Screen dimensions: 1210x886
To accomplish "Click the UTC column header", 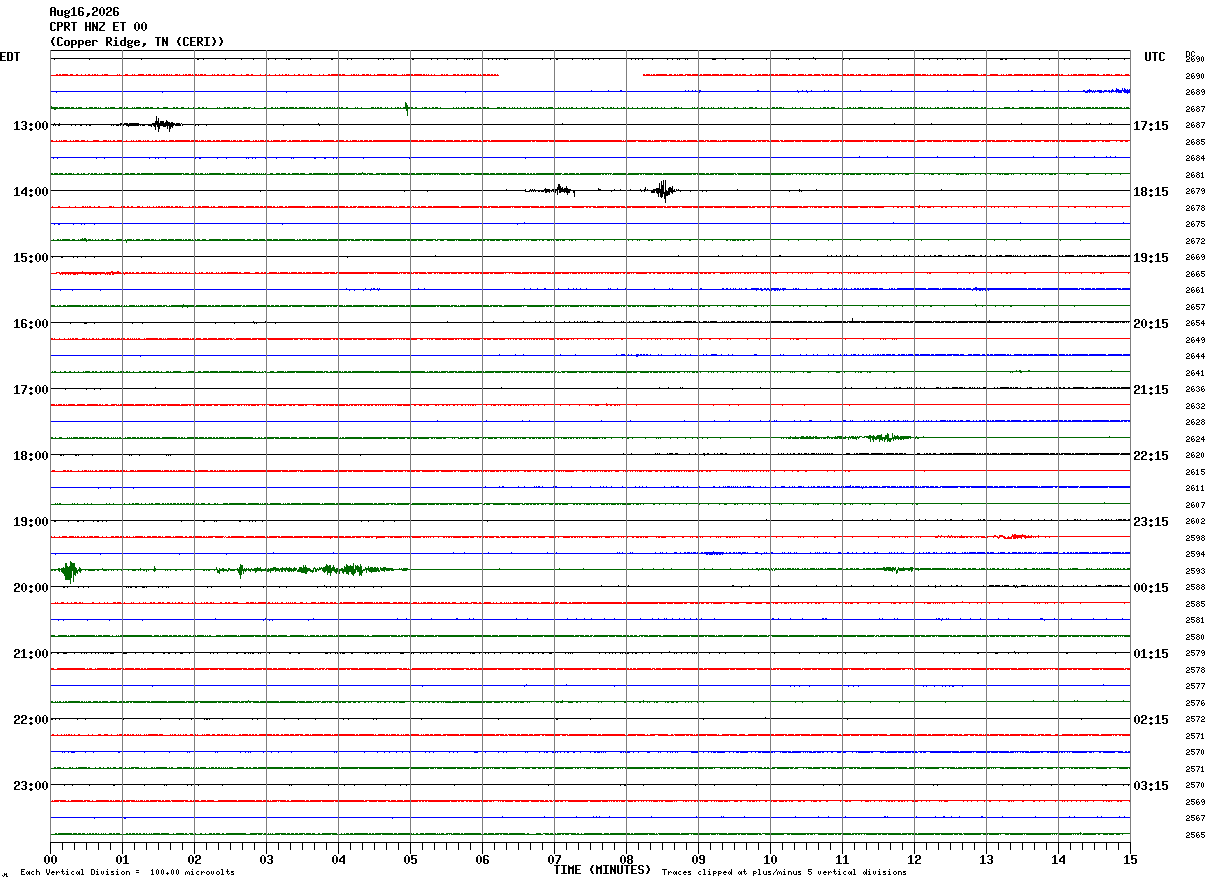I will point(1155,57).
